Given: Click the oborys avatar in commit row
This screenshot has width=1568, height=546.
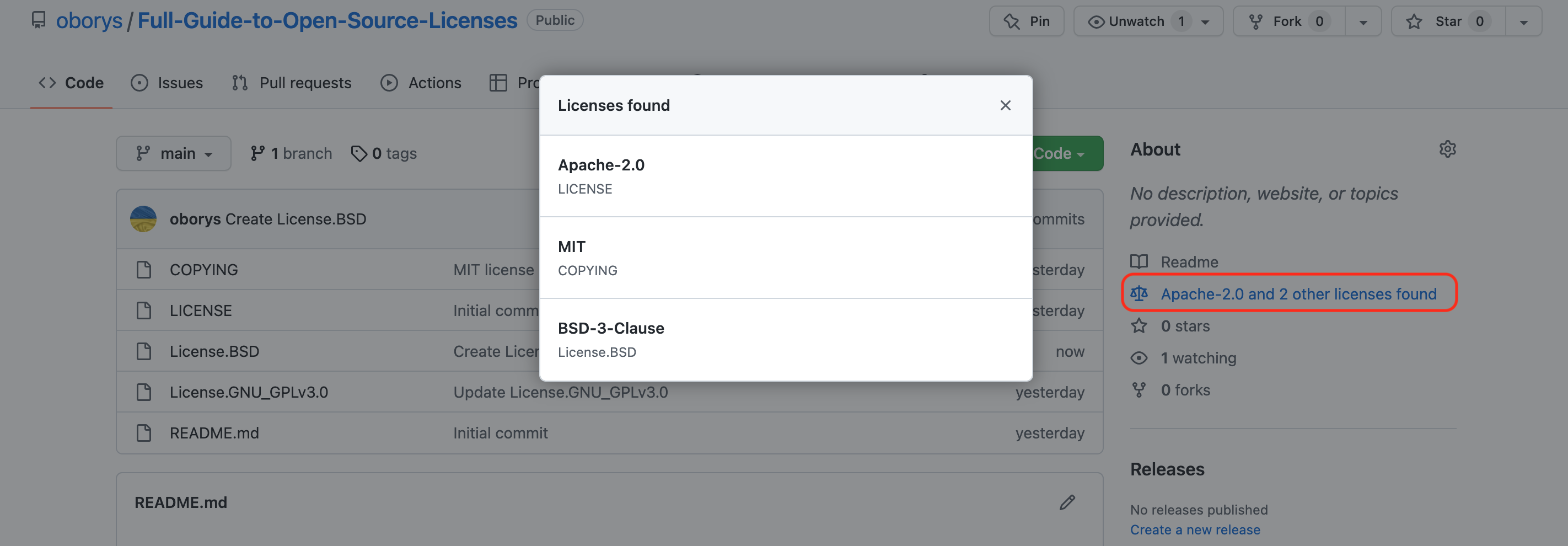Looking at the screenshot, I should click(144, 219).
